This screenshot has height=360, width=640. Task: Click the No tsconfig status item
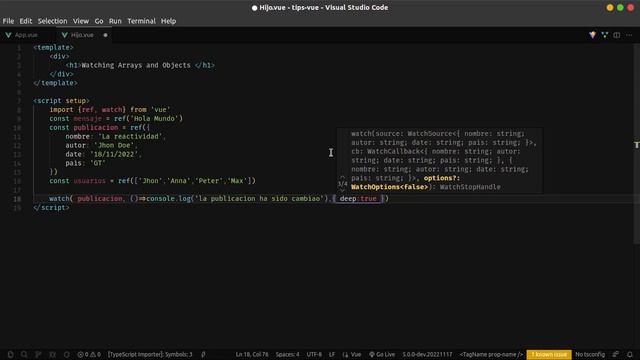click(590, 354)
